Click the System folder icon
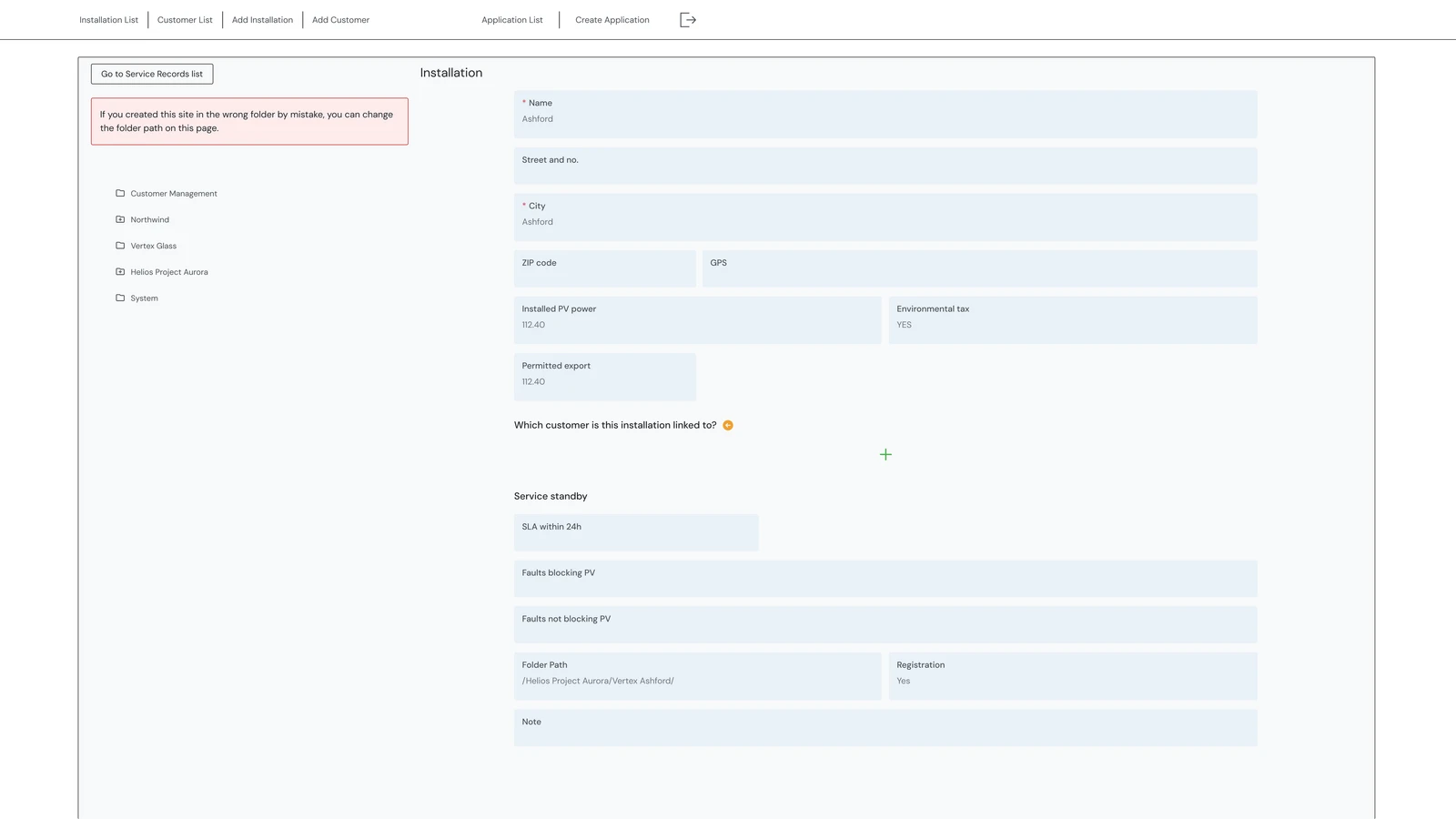1456x819 pixels. (x=120, y=298)
